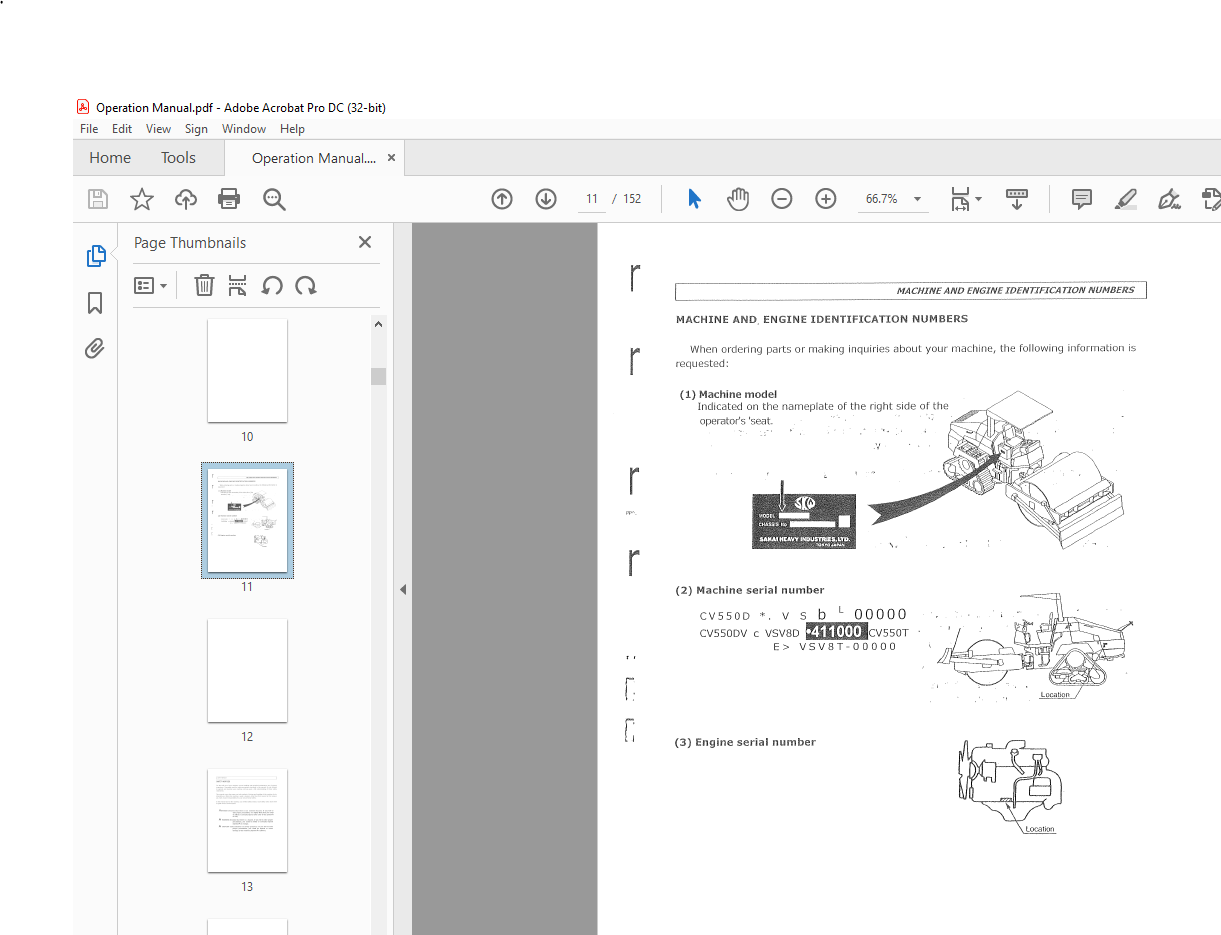Click '(3) Engine serial number' text

746,742
